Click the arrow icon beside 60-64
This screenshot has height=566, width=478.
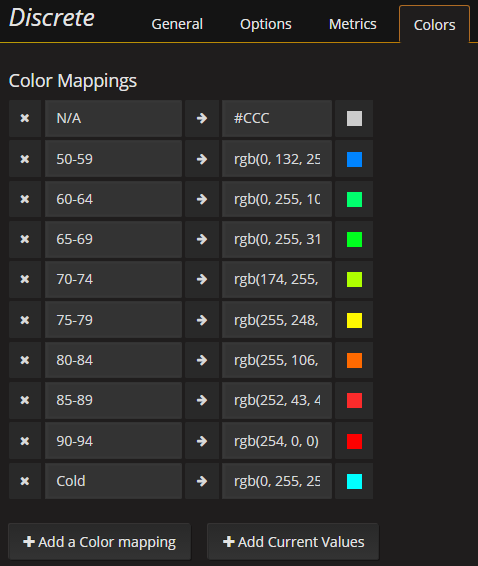(202, 199)
